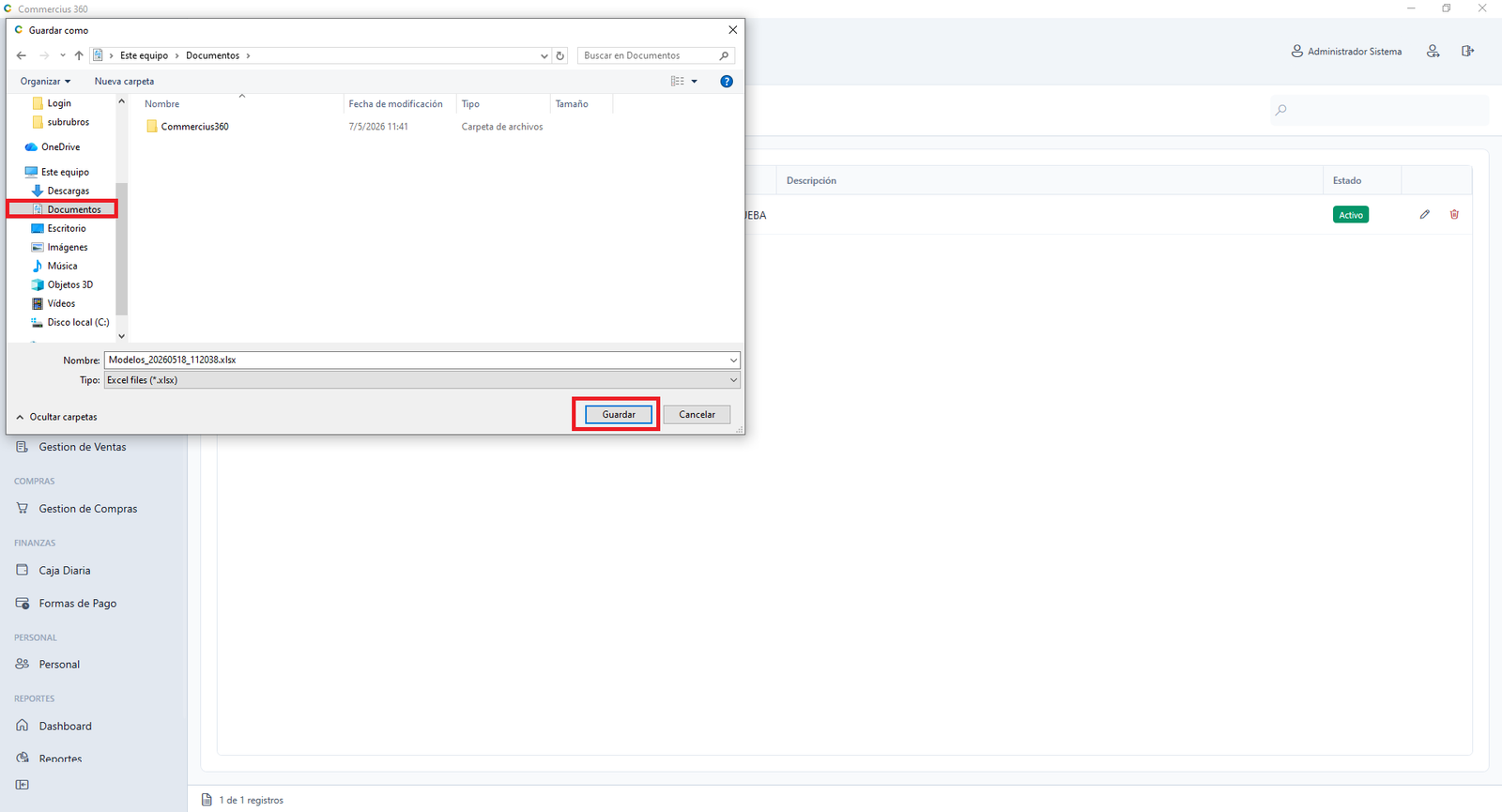Open Gestion de Compras in the sidebar
Viewport: 1502px width, 812px height.
88,509
